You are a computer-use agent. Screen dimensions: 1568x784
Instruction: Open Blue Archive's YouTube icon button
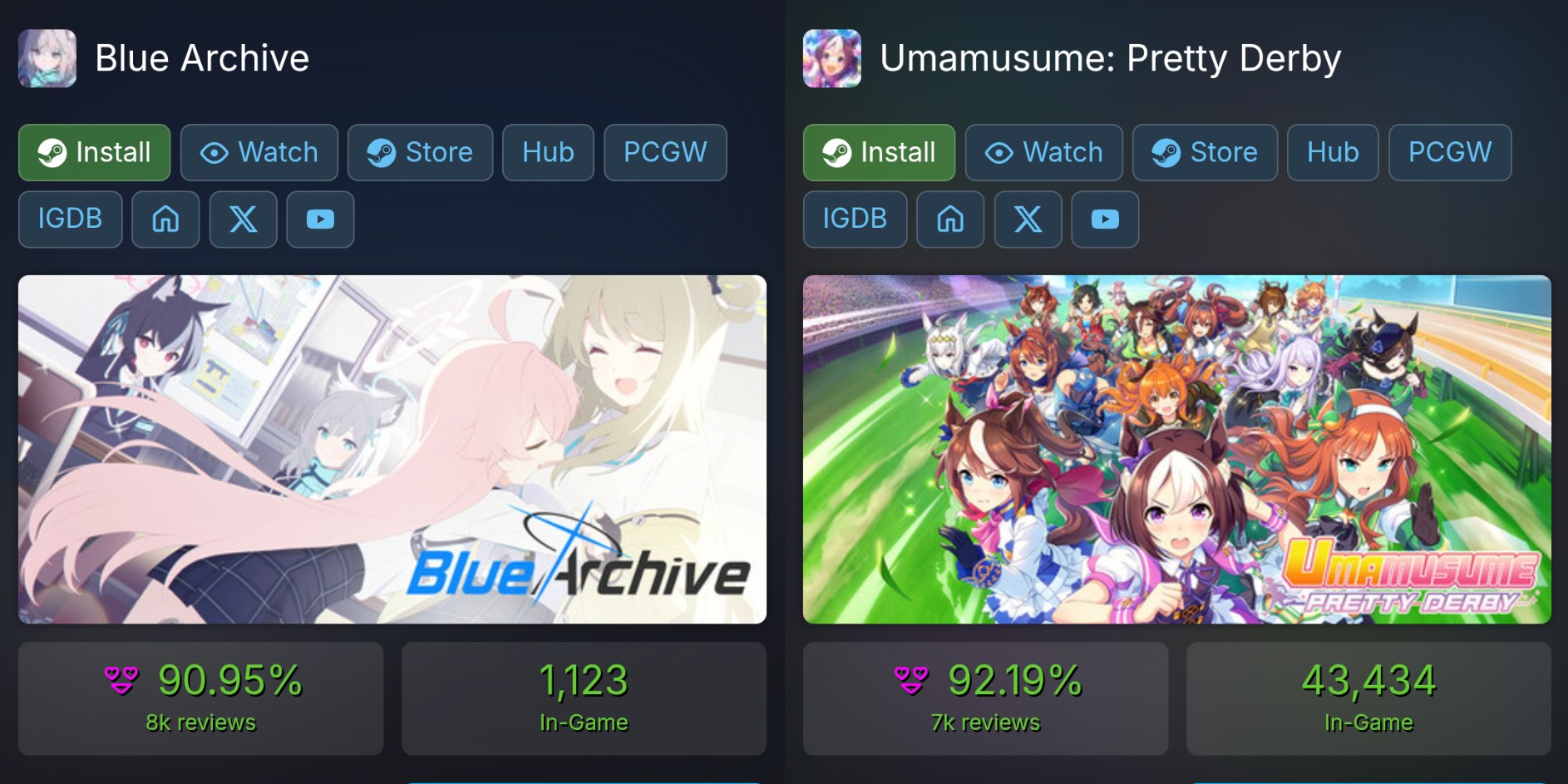(x=320, y=219)
